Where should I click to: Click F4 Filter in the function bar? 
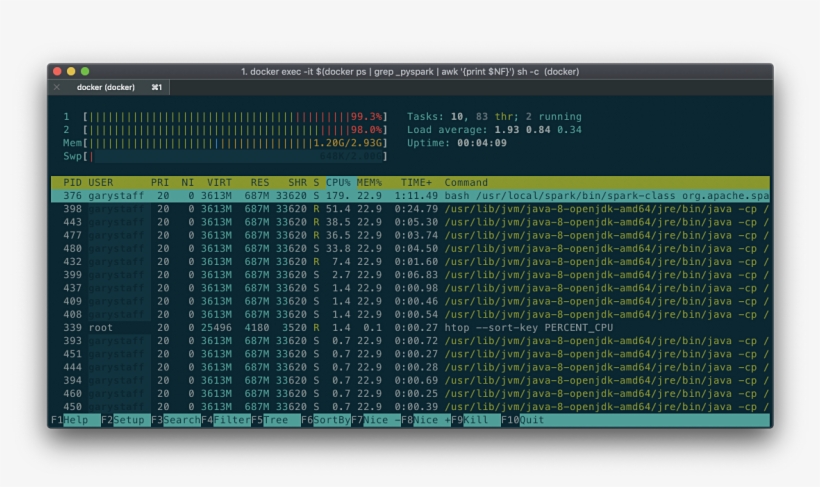click(x=226, y=420)
